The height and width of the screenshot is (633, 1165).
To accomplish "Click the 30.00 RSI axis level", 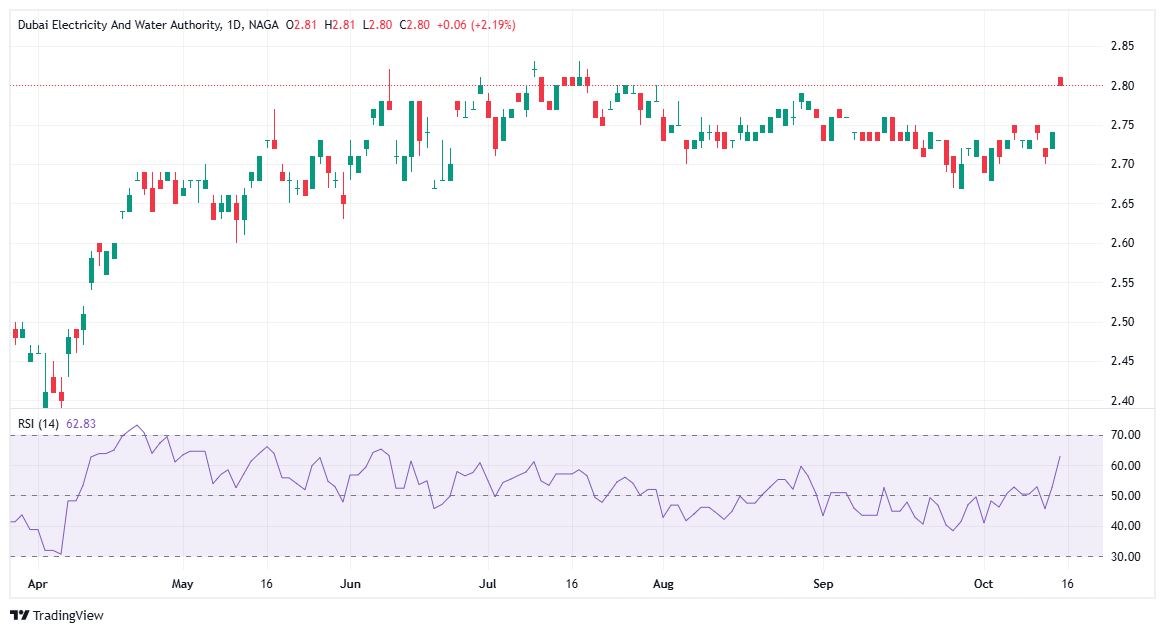I will (1121, 556).
